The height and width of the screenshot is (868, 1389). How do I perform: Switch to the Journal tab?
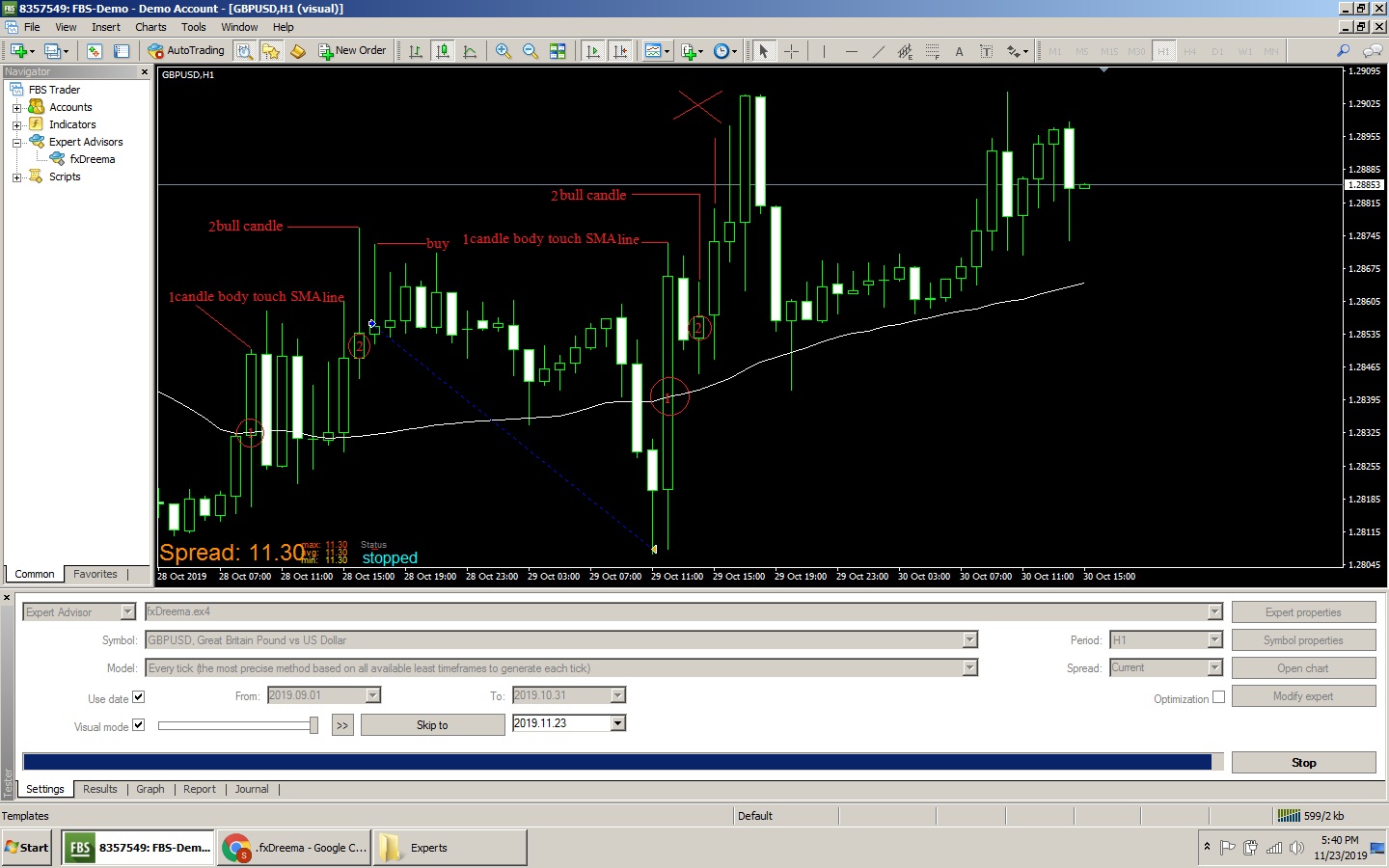coord(252,789)
